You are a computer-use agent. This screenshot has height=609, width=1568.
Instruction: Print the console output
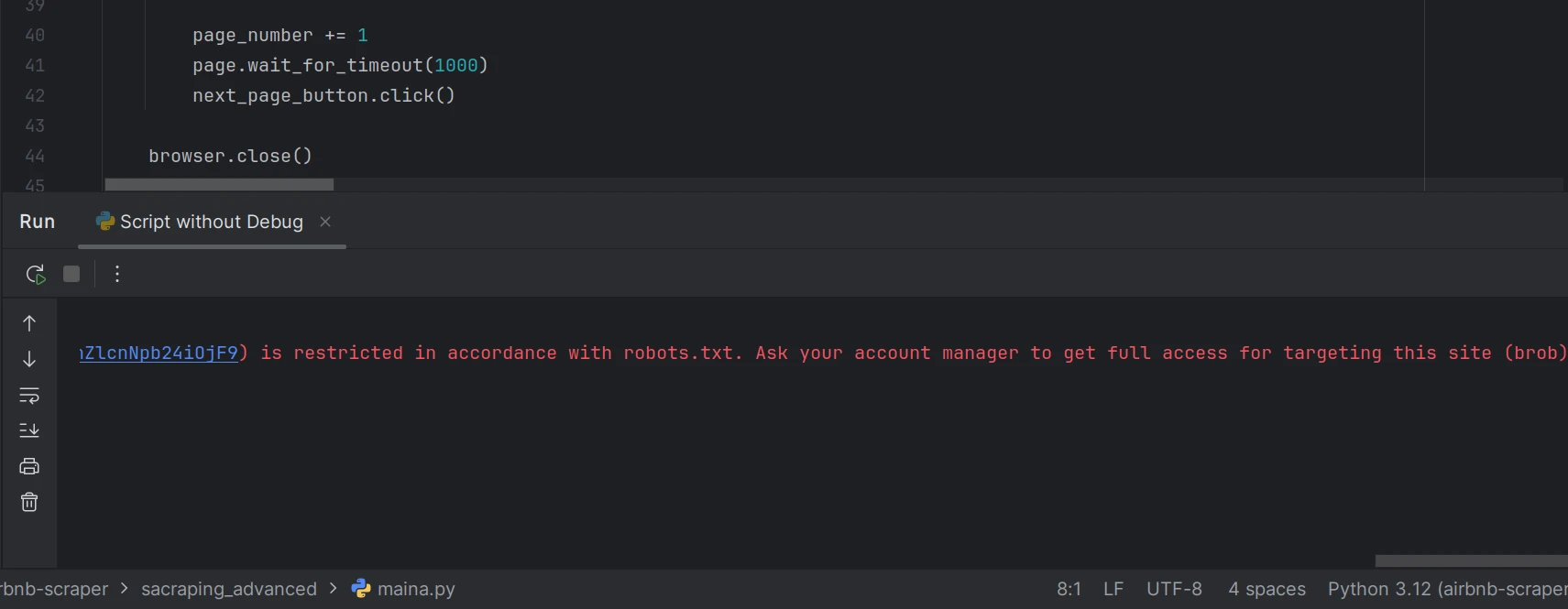coord(29,466)
